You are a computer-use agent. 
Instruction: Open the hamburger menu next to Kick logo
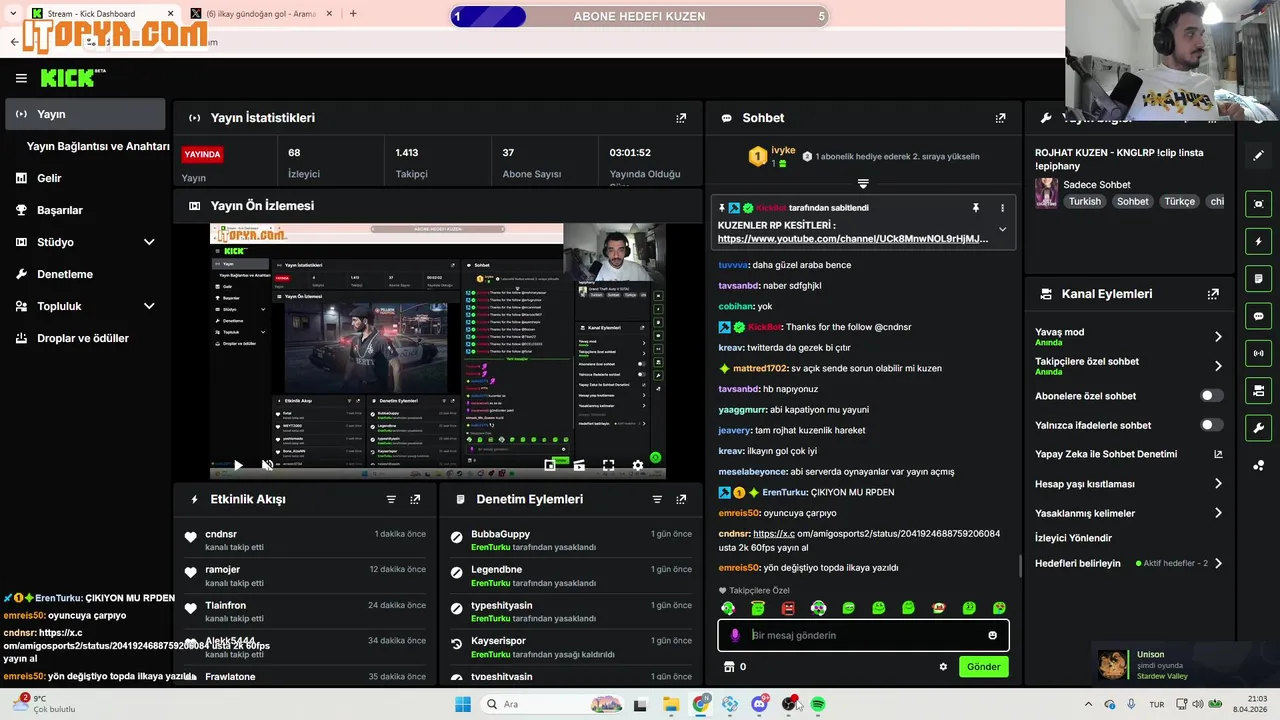(x=21, y=78)
